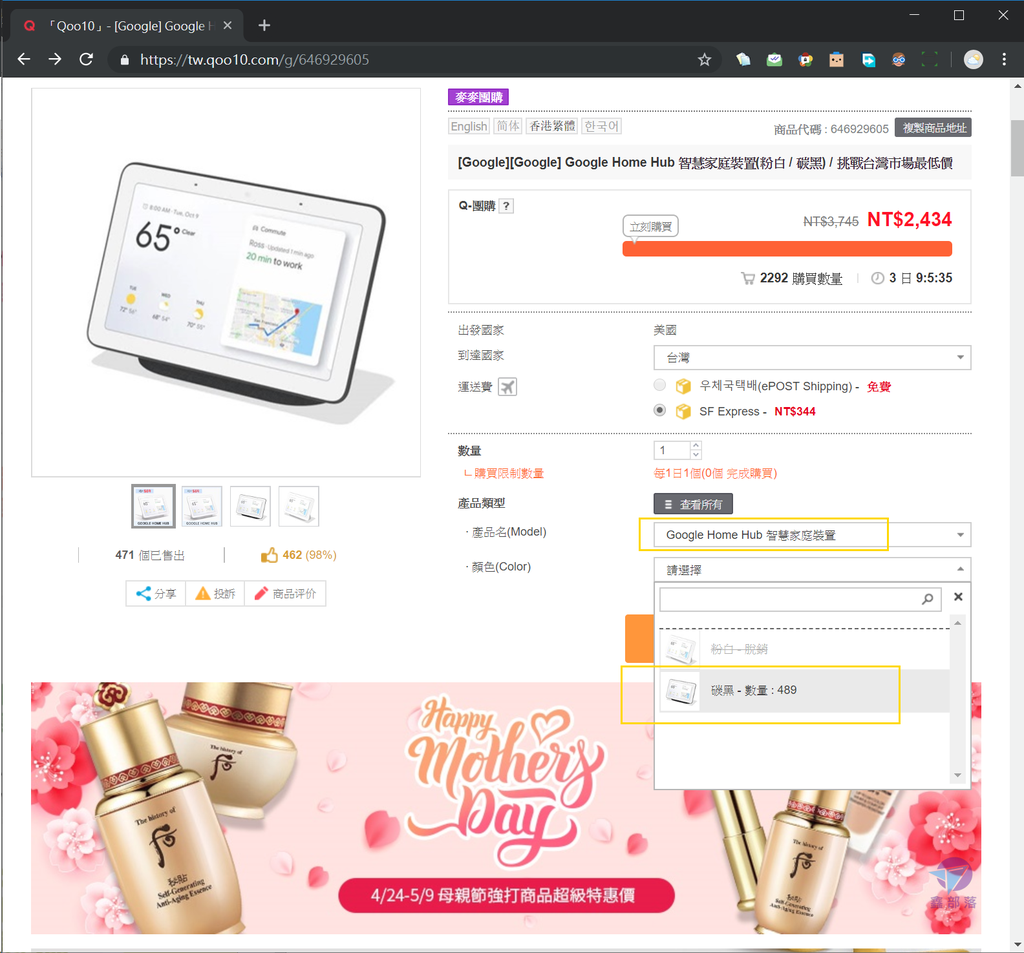Switch language to 香港繁體
The image size is (1024, 953).
552,126
